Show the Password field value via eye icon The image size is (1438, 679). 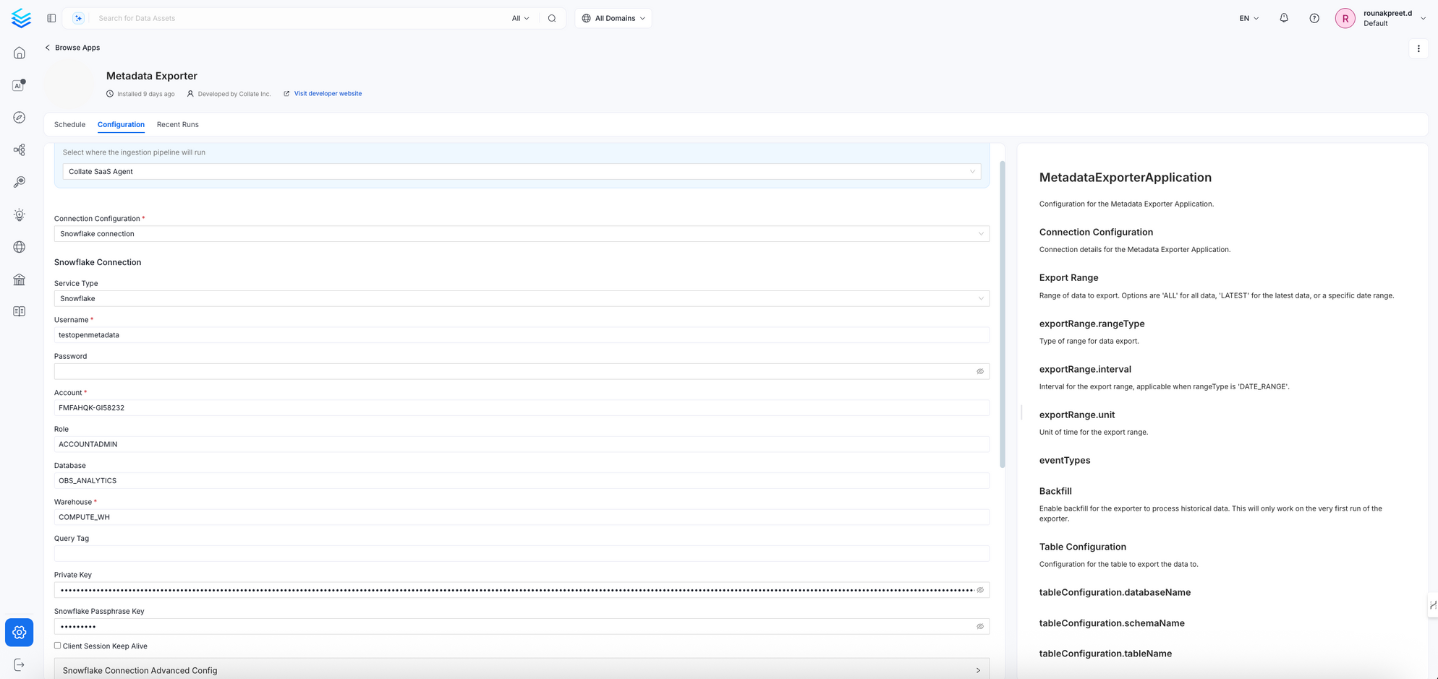click(980, 371)
